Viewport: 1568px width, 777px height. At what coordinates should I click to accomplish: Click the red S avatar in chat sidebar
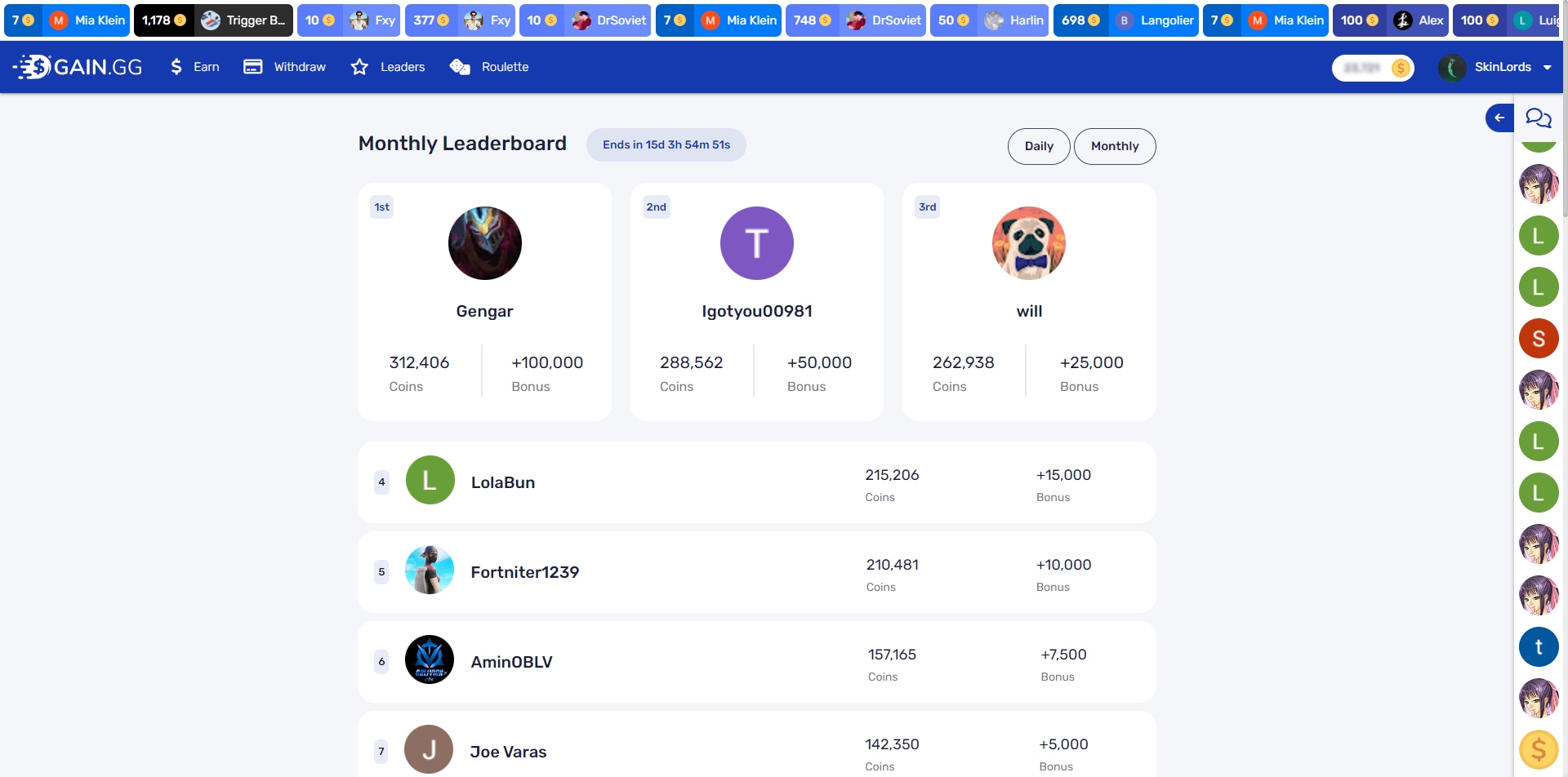pyautogui.click(x=1539, y=338)
